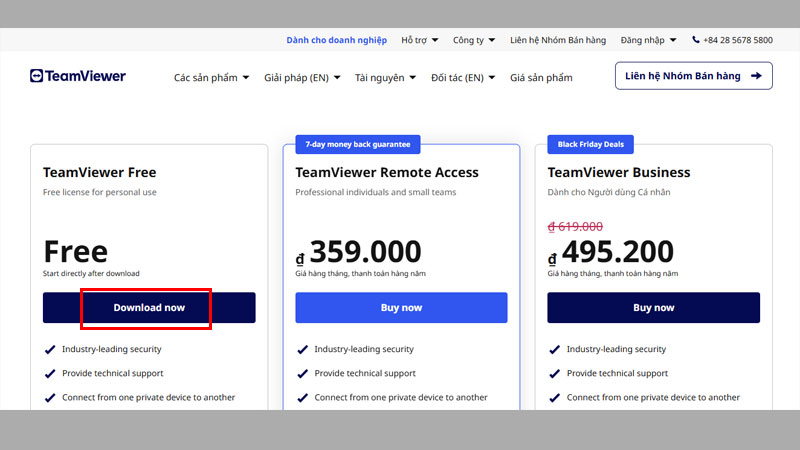
Task: Click Buy now for TeamViewer Remote Access
Action: click(401, 308)
